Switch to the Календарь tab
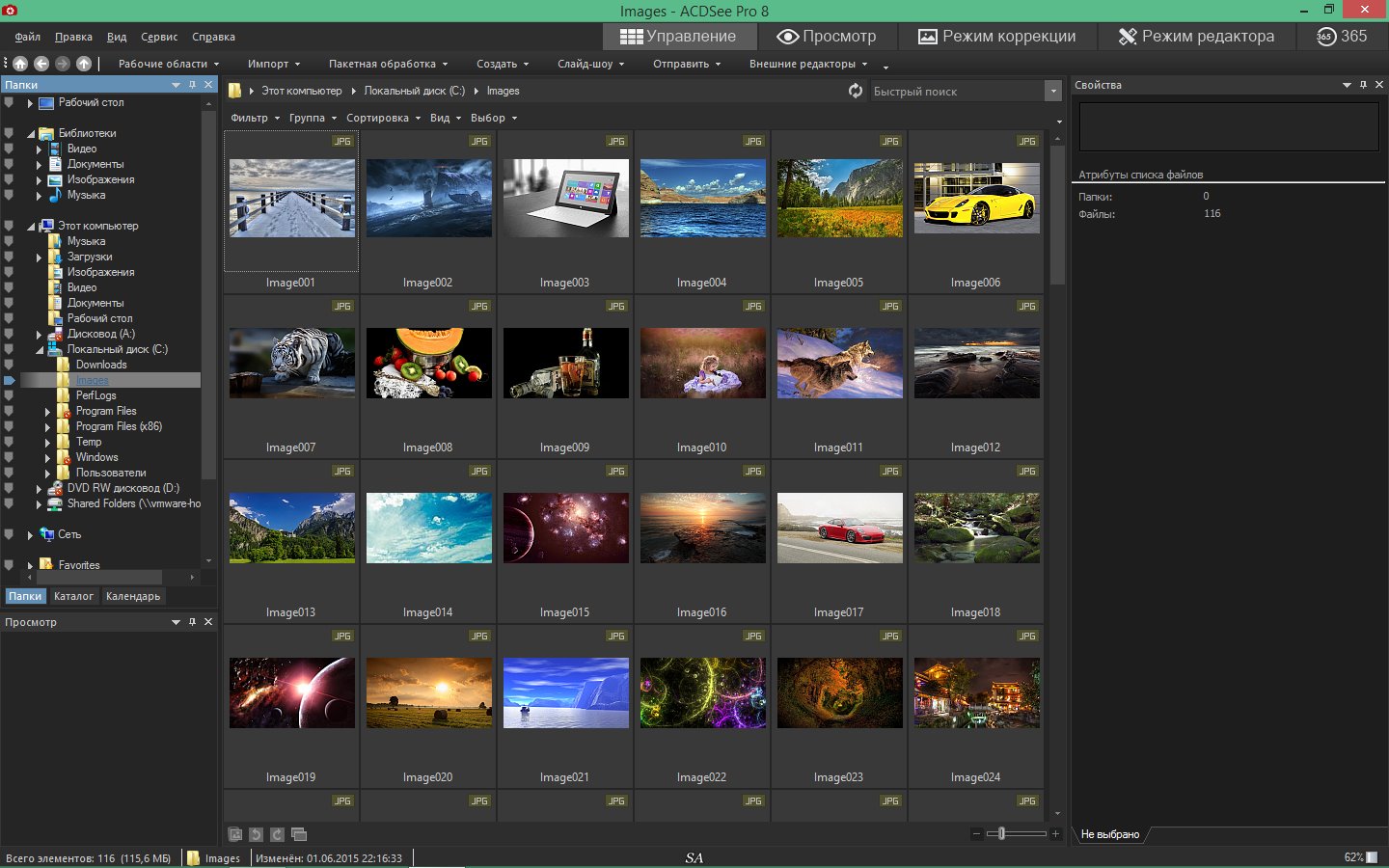1389x868 pixels. (x=133, y=596)
